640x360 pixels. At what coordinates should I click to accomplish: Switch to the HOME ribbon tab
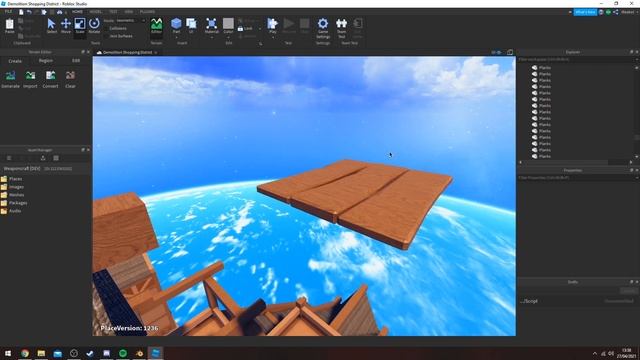[x=77, y=12]
